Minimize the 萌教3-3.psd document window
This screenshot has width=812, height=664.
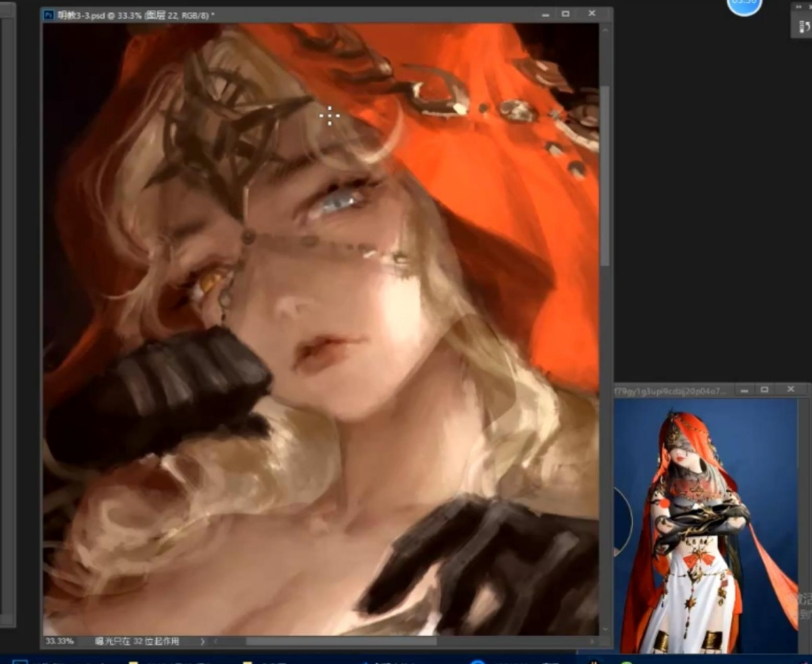(x=544, y=14)
